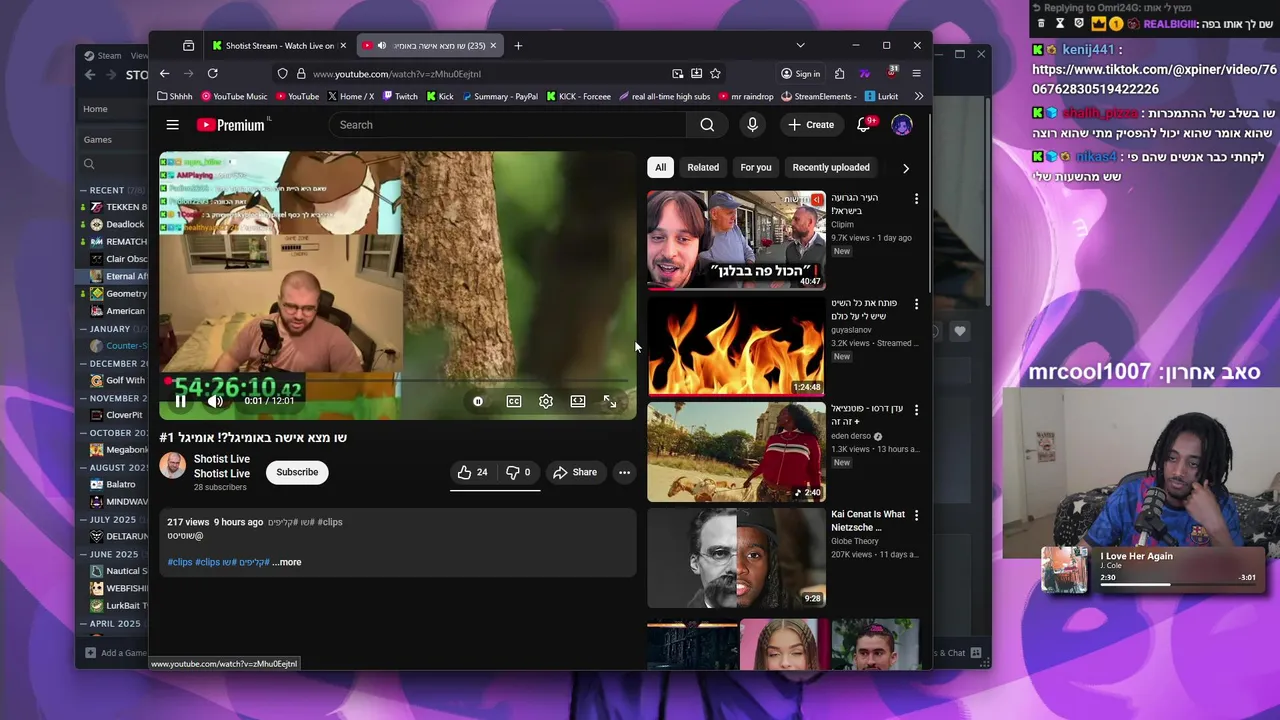Subscribe to Shotist Live channel
Viewport: 1280px width, 720px height.
pos(297,472)
